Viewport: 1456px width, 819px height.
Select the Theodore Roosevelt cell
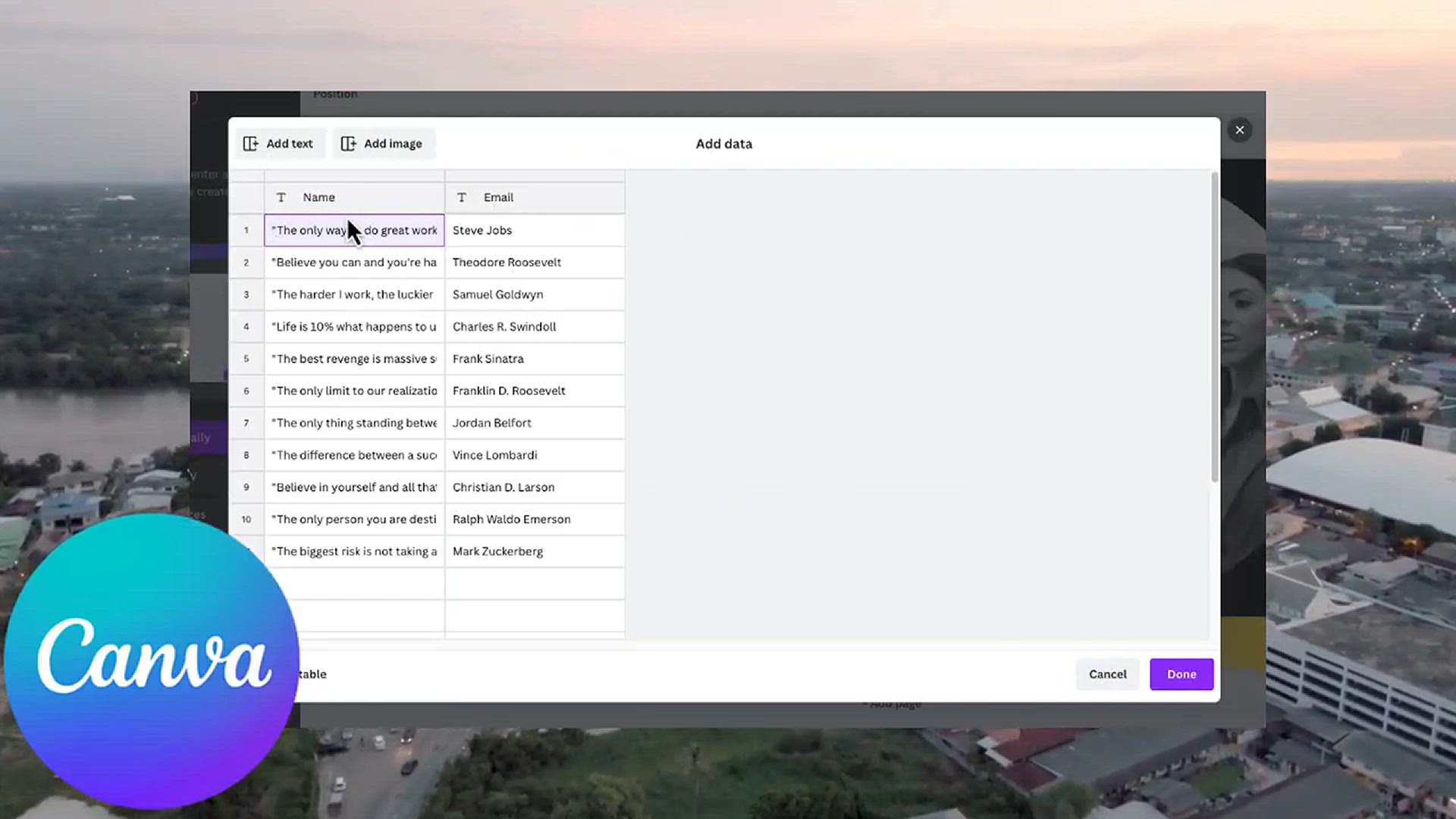pos(535,262)
